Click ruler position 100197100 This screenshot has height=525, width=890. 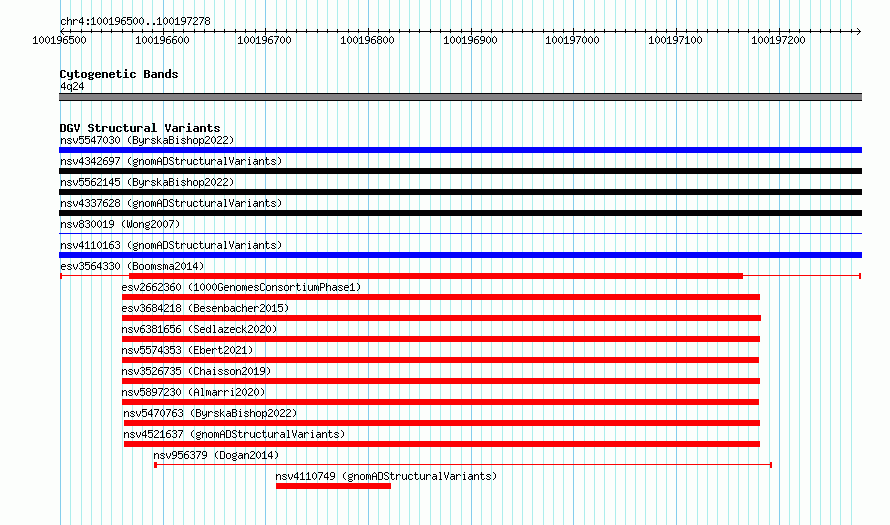click(675, 40)
